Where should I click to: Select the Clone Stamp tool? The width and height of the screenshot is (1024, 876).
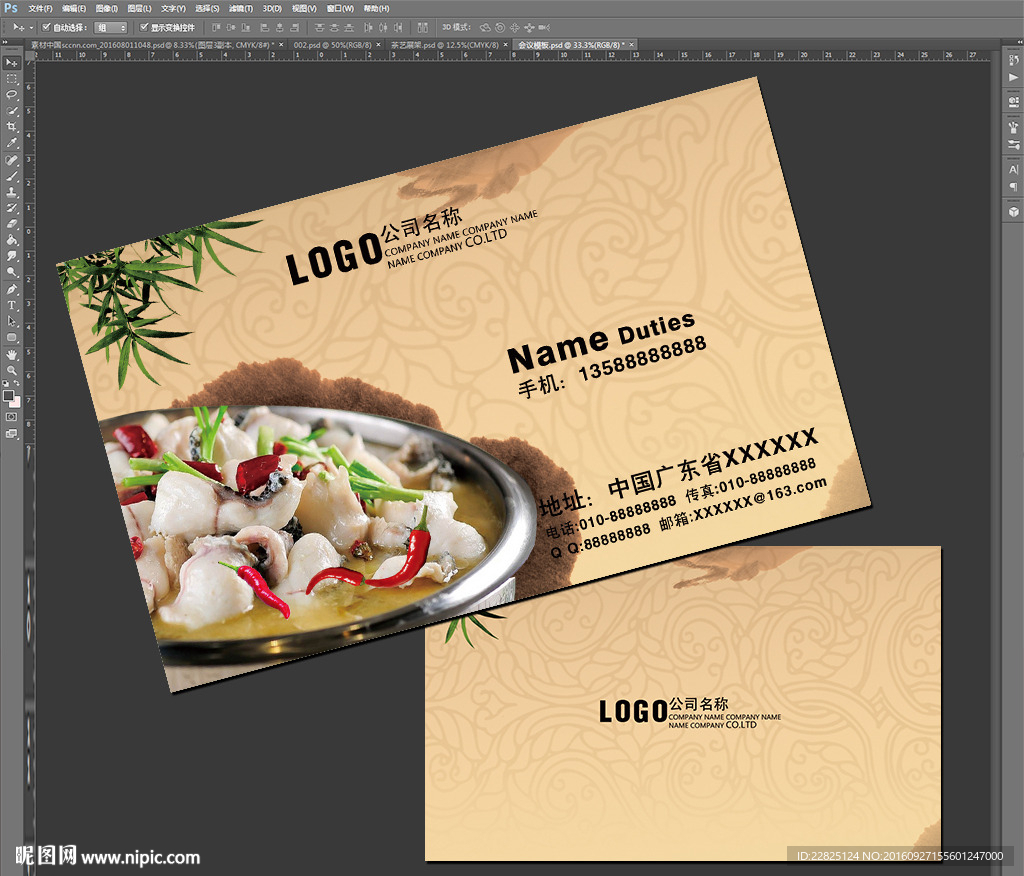coord(12,192)
